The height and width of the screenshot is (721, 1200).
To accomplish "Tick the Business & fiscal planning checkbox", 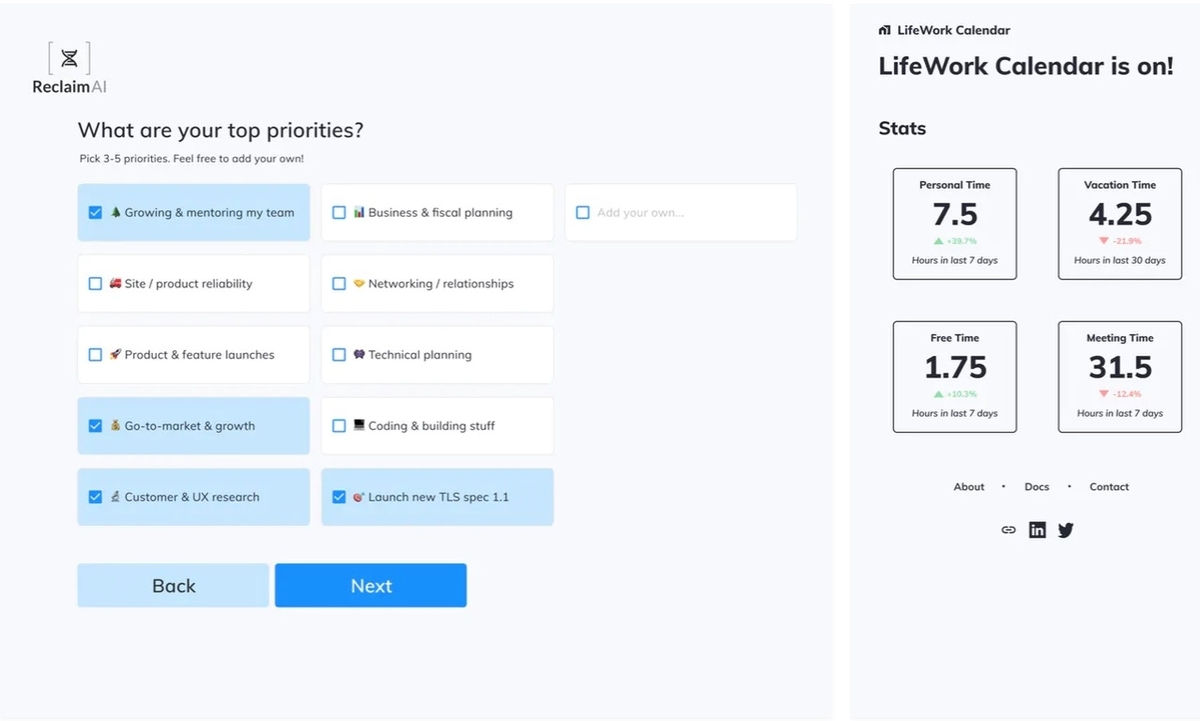I will point(339,213).
